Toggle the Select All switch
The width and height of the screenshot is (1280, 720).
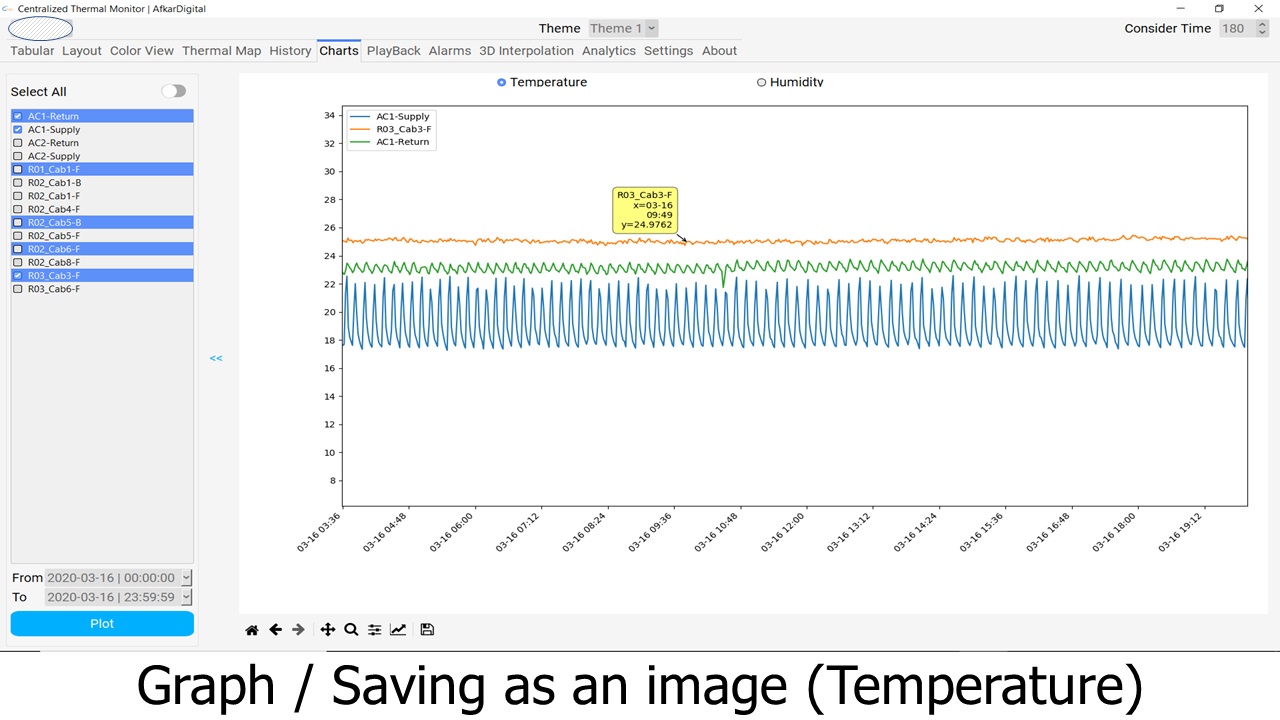tap(174, 91)
